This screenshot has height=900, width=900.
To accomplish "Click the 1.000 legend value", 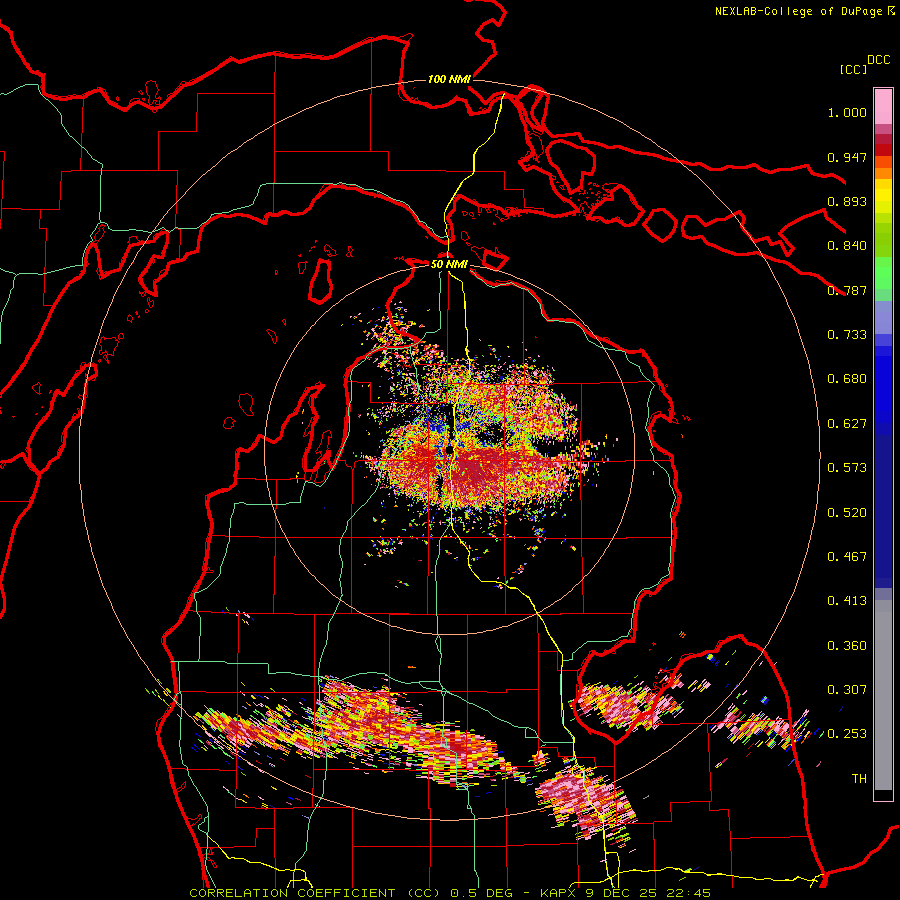I will pyautogui.click(x=847, y=112).
